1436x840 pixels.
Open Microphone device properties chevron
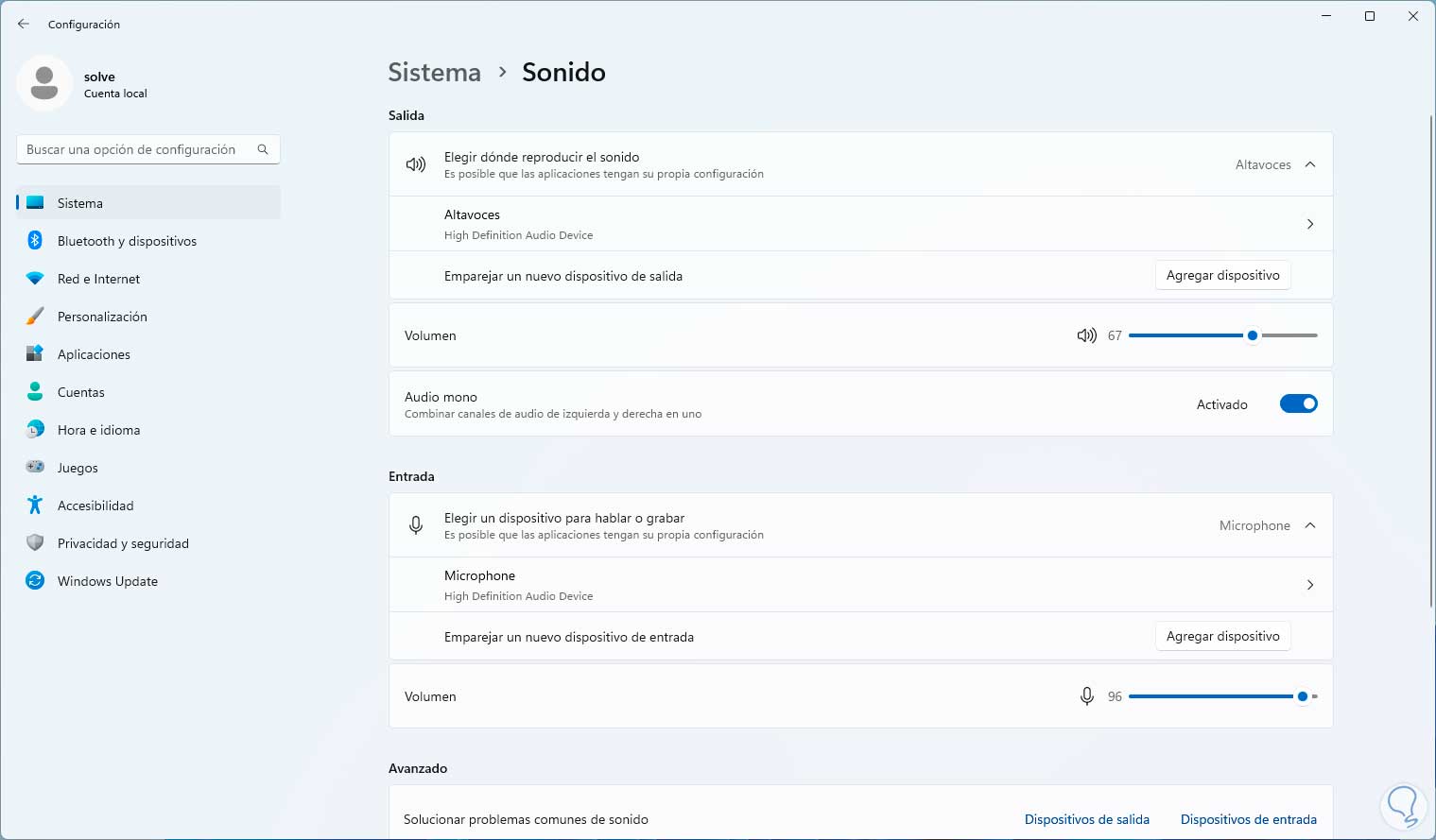click(x=1310, y=585)
